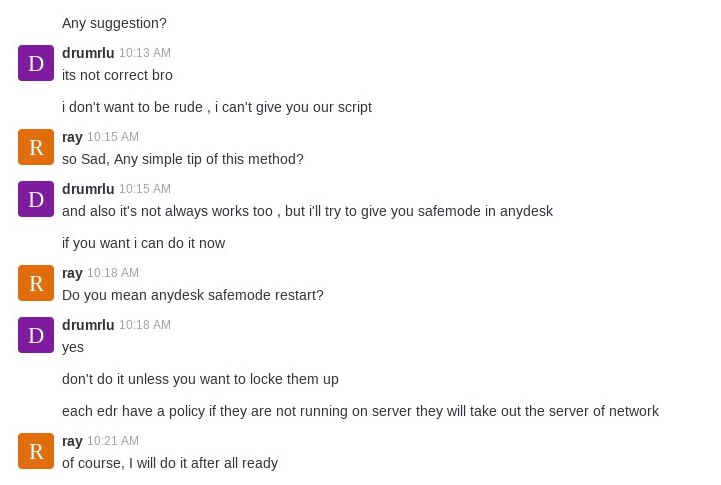The image size is (721, 485).
Task: Click ray's orange avatar at 10:15 AM
Action: click(36, 147)
